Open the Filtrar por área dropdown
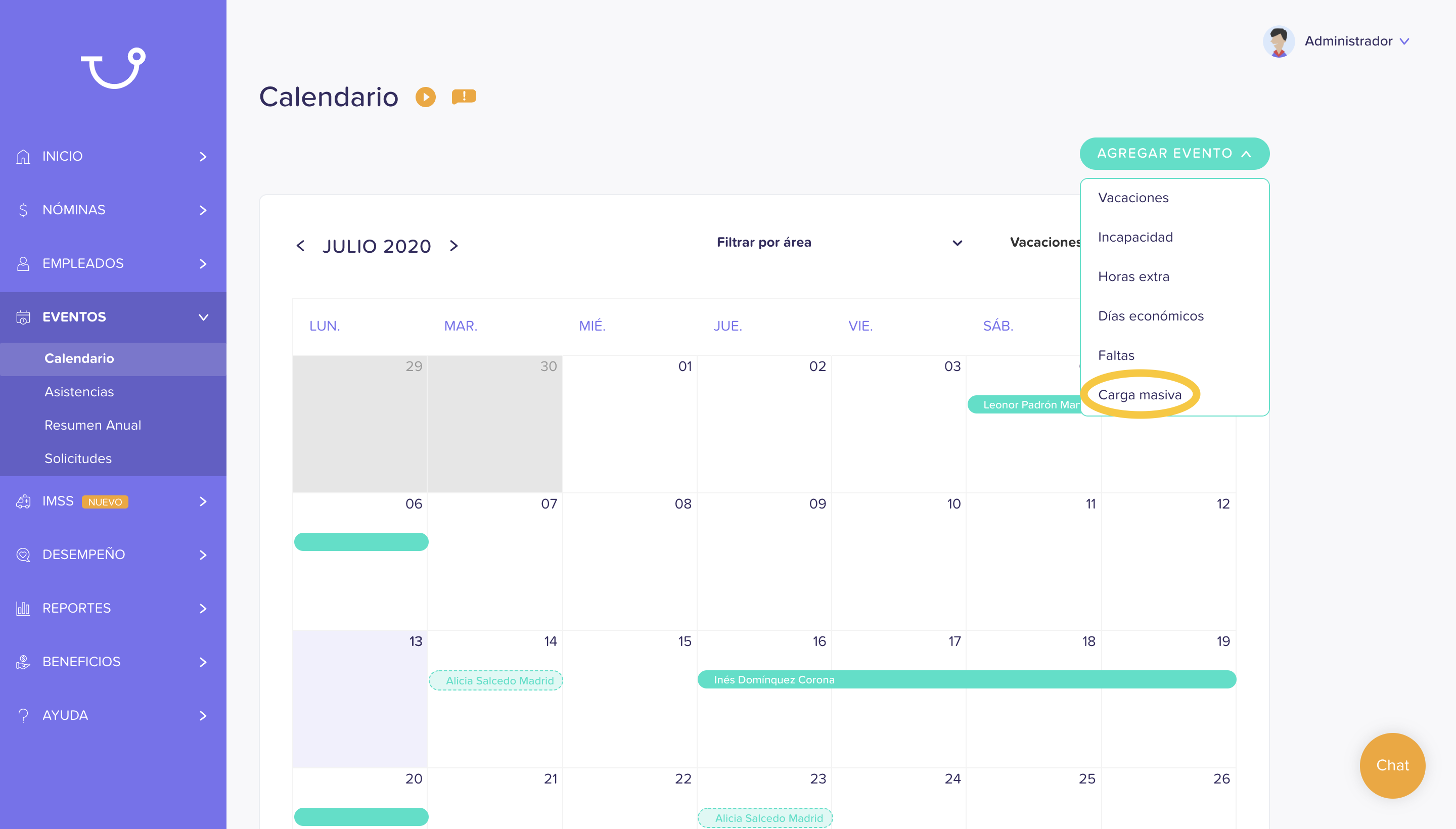The width and height of the screenshot is (1456, 829). (x=839, y=243)
